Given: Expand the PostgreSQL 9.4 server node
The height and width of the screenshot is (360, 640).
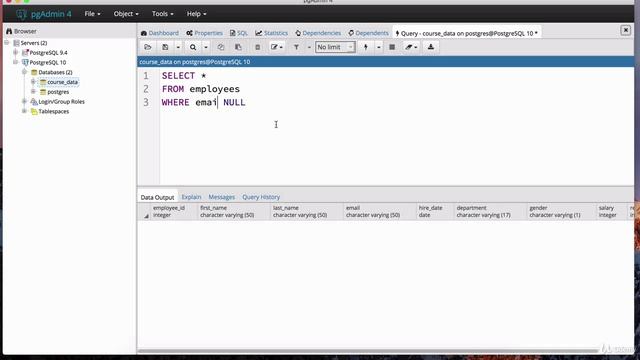Looking at the screenshot, I should 16,52.
